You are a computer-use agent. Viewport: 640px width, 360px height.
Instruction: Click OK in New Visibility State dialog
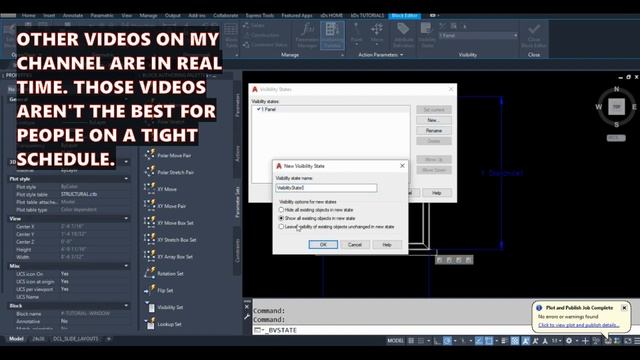323,244
